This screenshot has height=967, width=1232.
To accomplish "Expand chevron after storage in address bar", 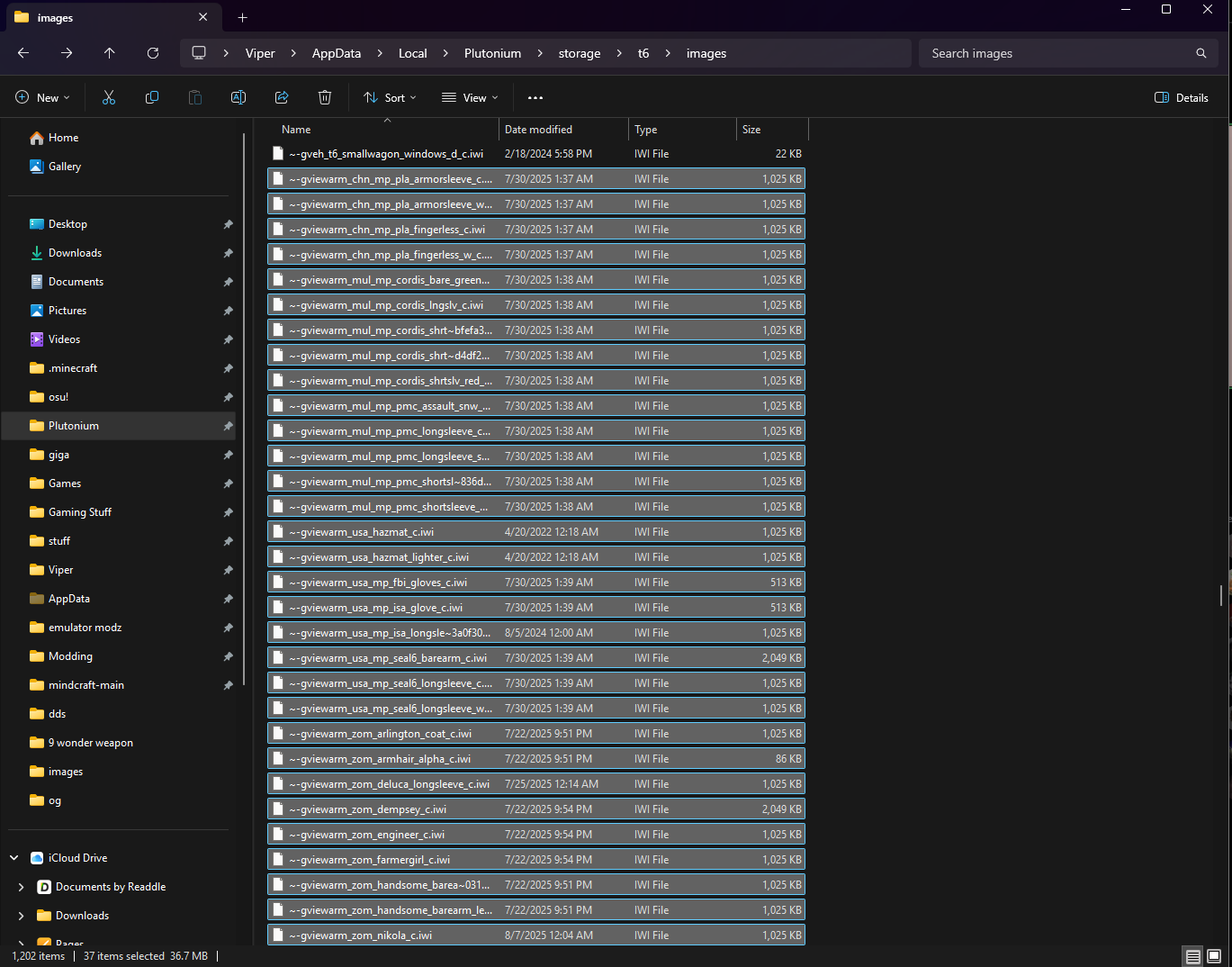I will point(619,53).
